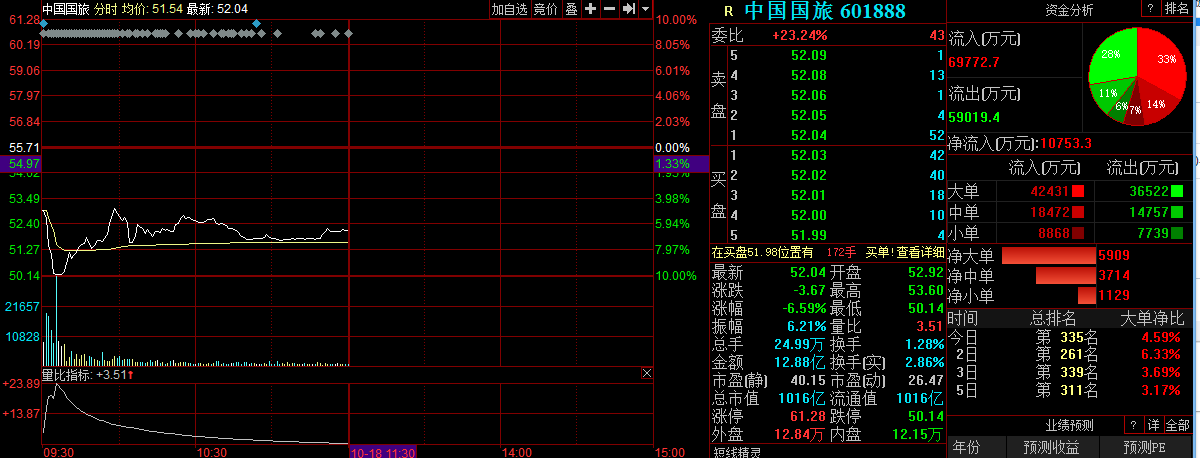
Task: Click the 跌停 50.14 limit-down value
Action: [x=926, y=416]
